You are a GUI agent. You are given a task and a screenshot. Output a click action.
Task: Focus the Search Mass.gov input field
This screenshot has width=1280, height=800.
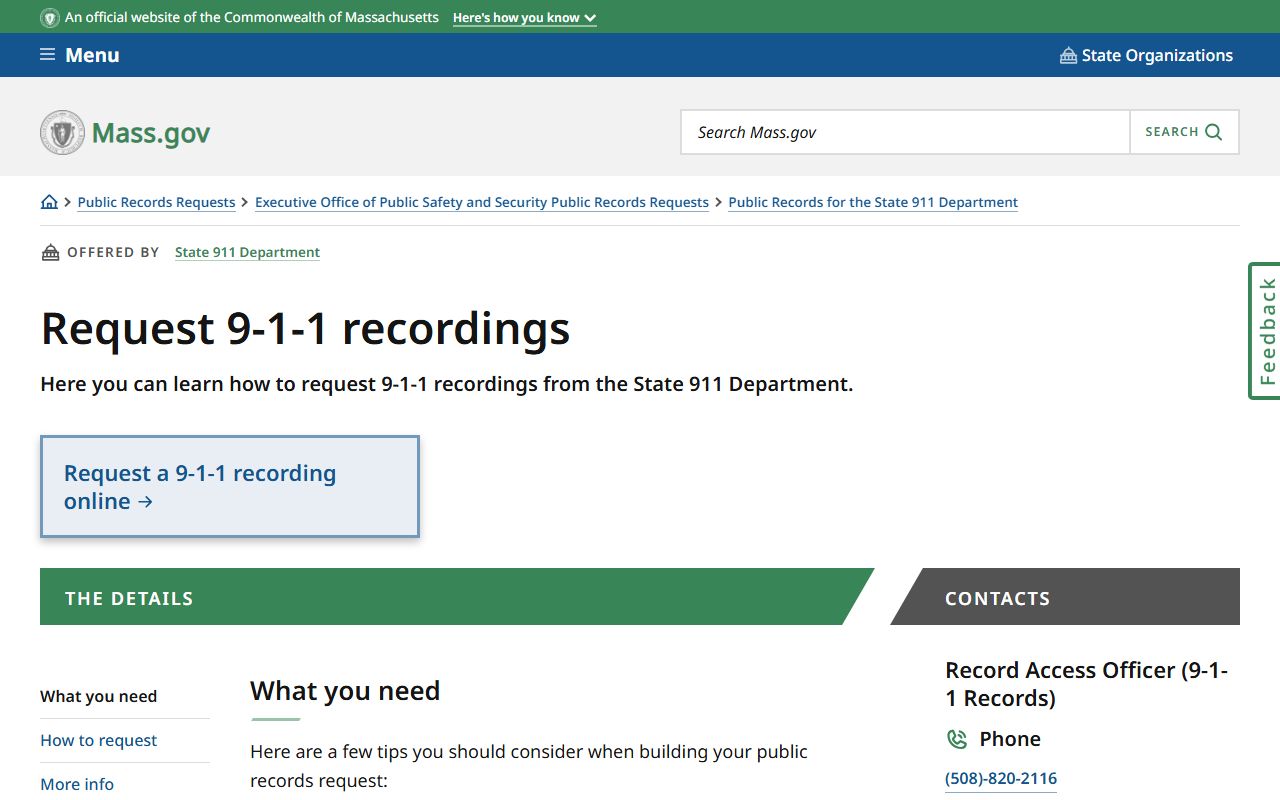[x=905, y=132]
